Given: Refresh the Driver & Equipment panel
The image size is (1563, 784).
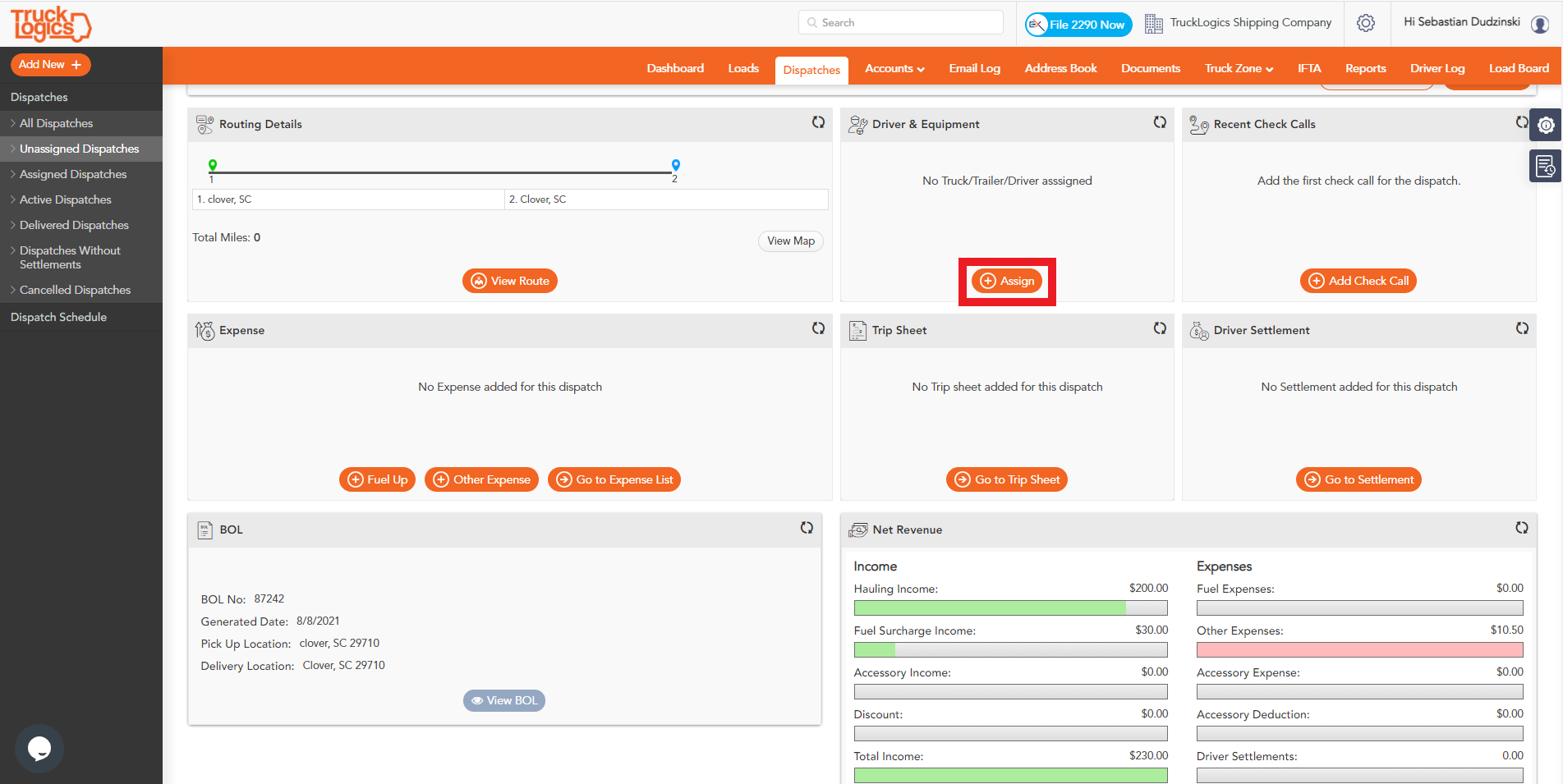Looking at the screenshot, I should coord(1160,122).
